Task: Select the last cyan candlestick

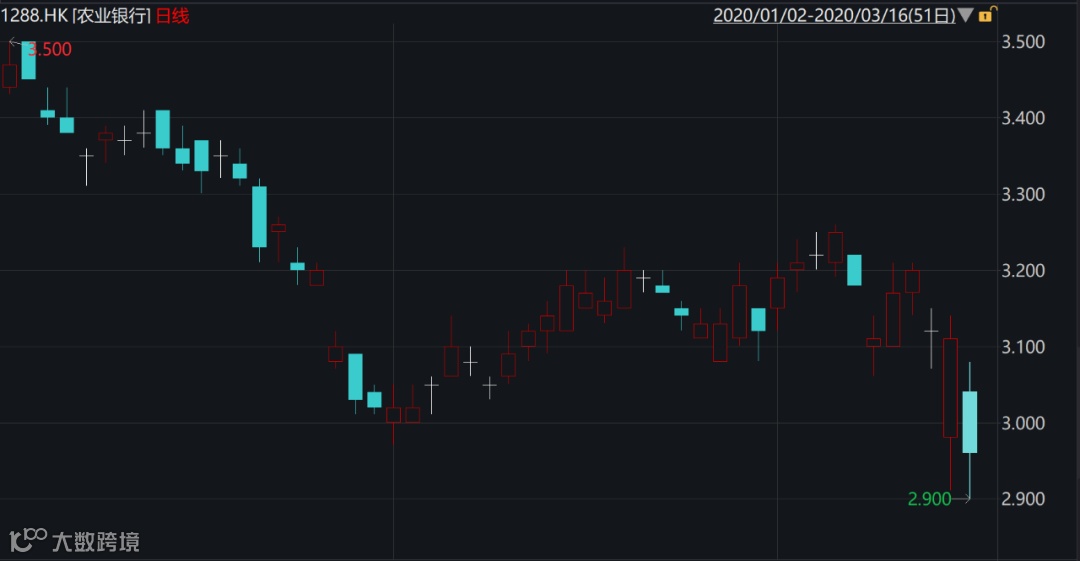Action: (969, 422)
